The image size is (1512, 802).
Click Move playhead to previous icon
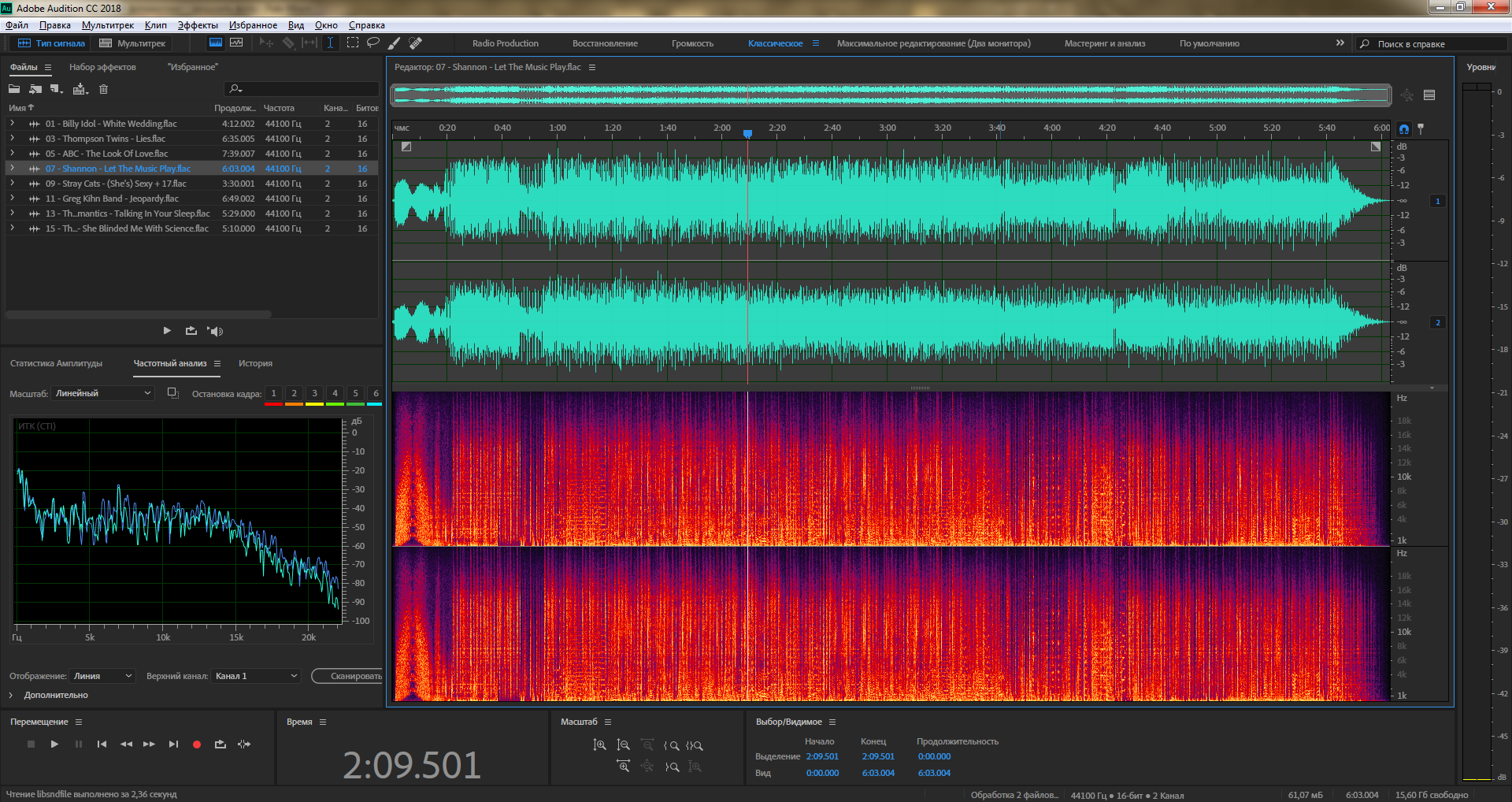coord(102,744)
